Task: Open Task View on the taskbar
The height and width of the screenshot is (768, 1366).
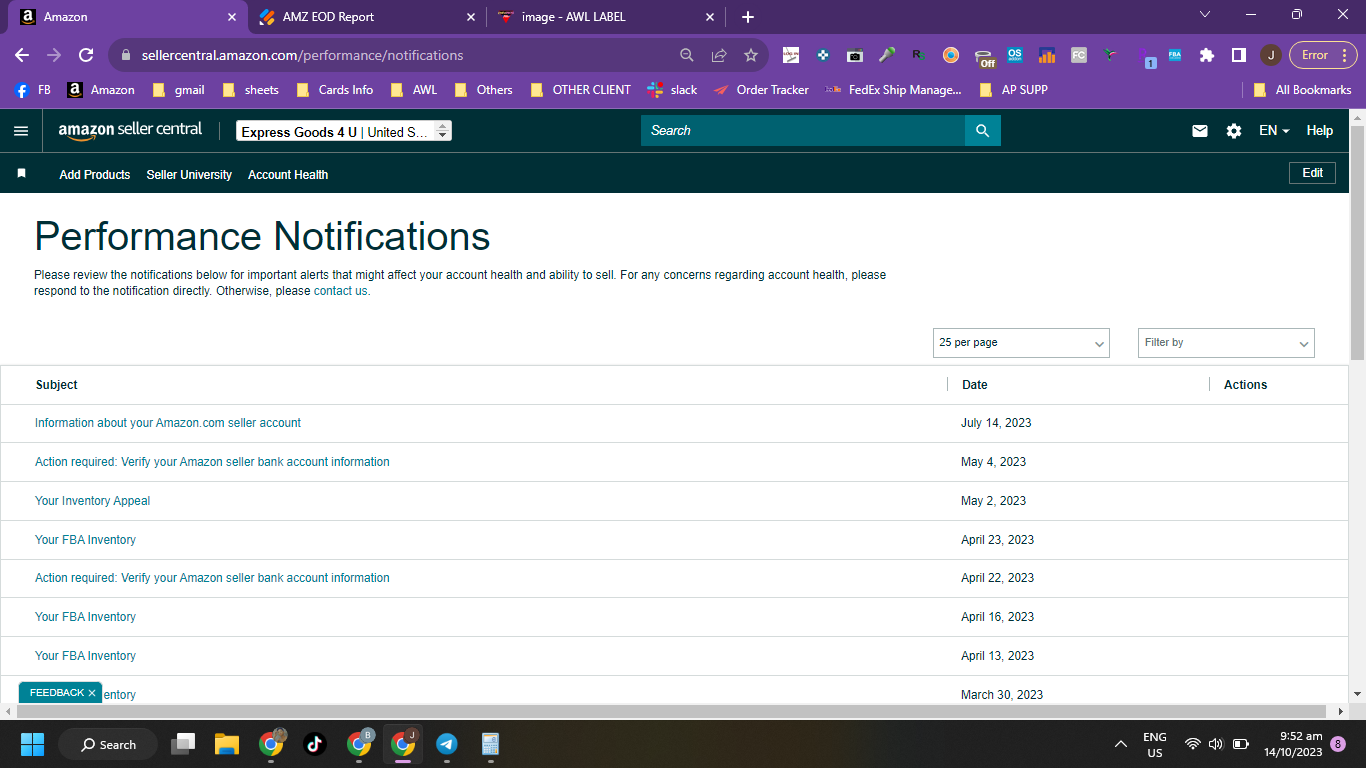Action: (183, 744)
